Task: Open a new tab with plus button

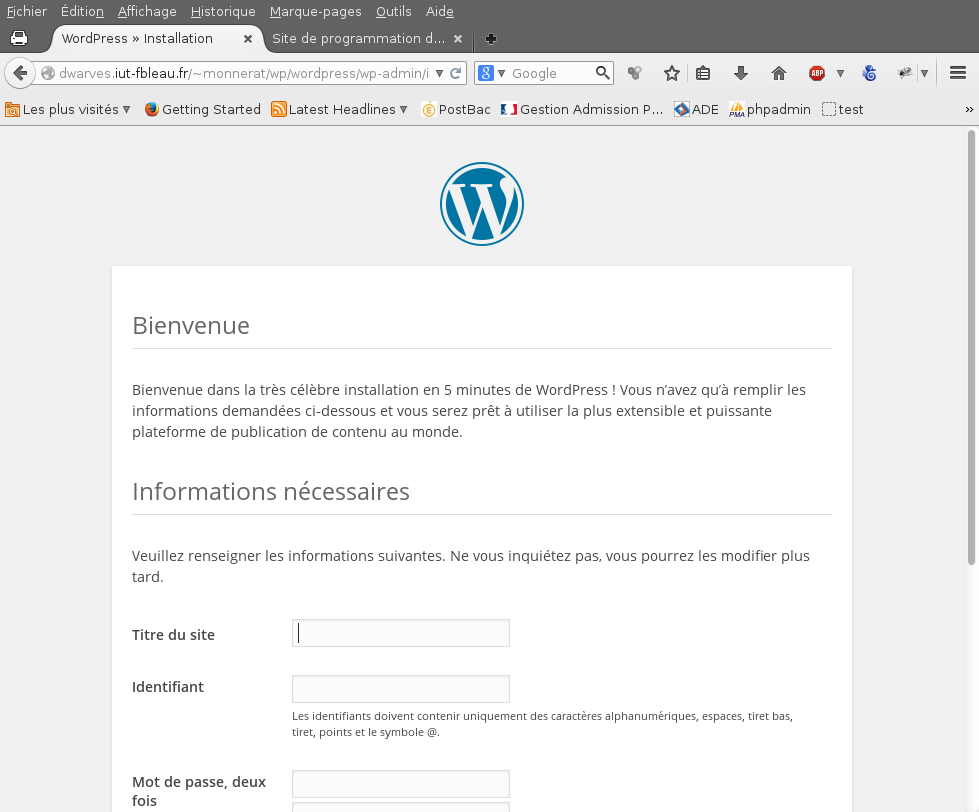Action: (x=491, y=39)
